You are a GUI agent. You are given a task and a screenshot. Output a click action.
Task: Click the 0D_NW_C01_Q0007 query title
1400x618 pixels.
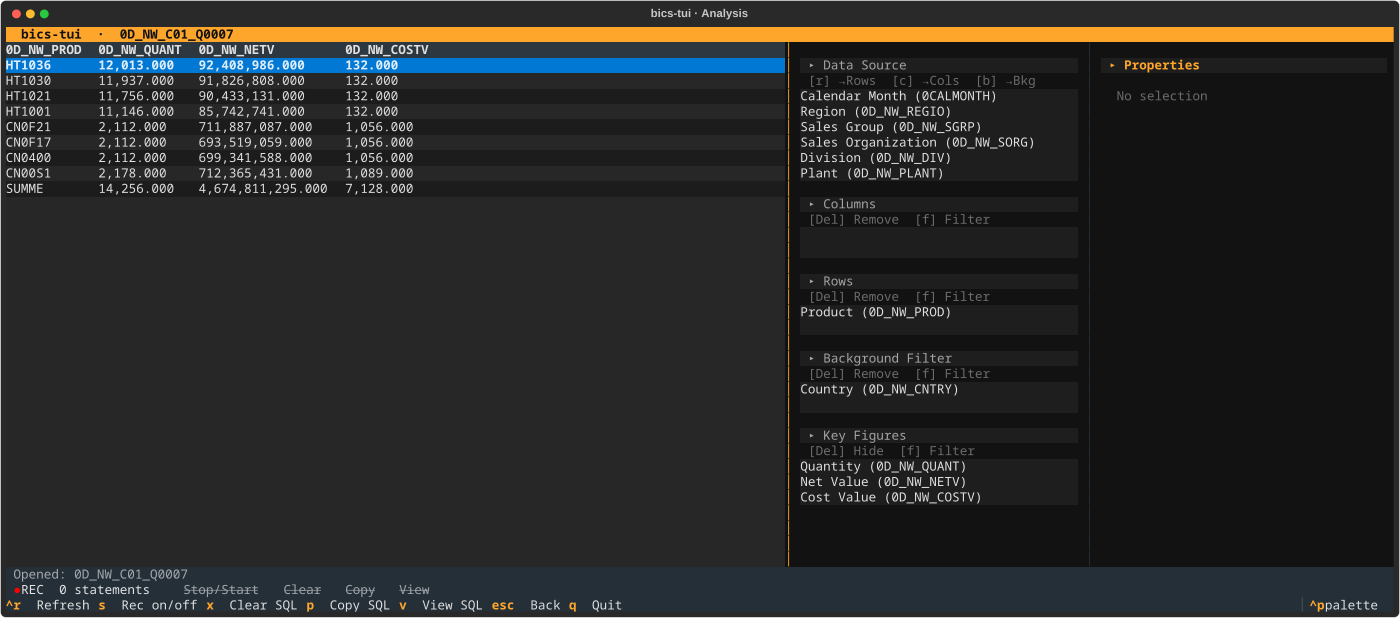pyautogui.click(x=176, y=34)
